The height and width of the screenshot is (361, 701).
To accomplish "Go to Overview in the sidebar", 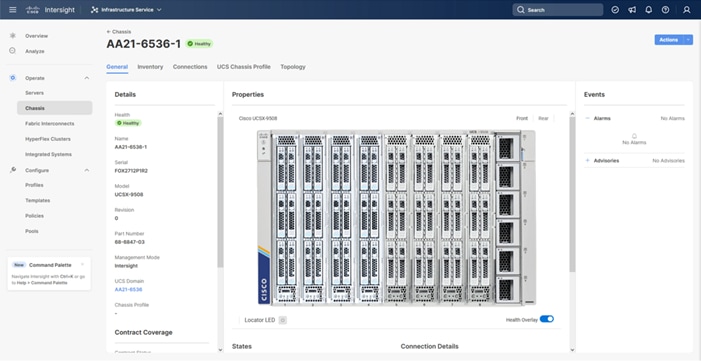I will point(36,36).
